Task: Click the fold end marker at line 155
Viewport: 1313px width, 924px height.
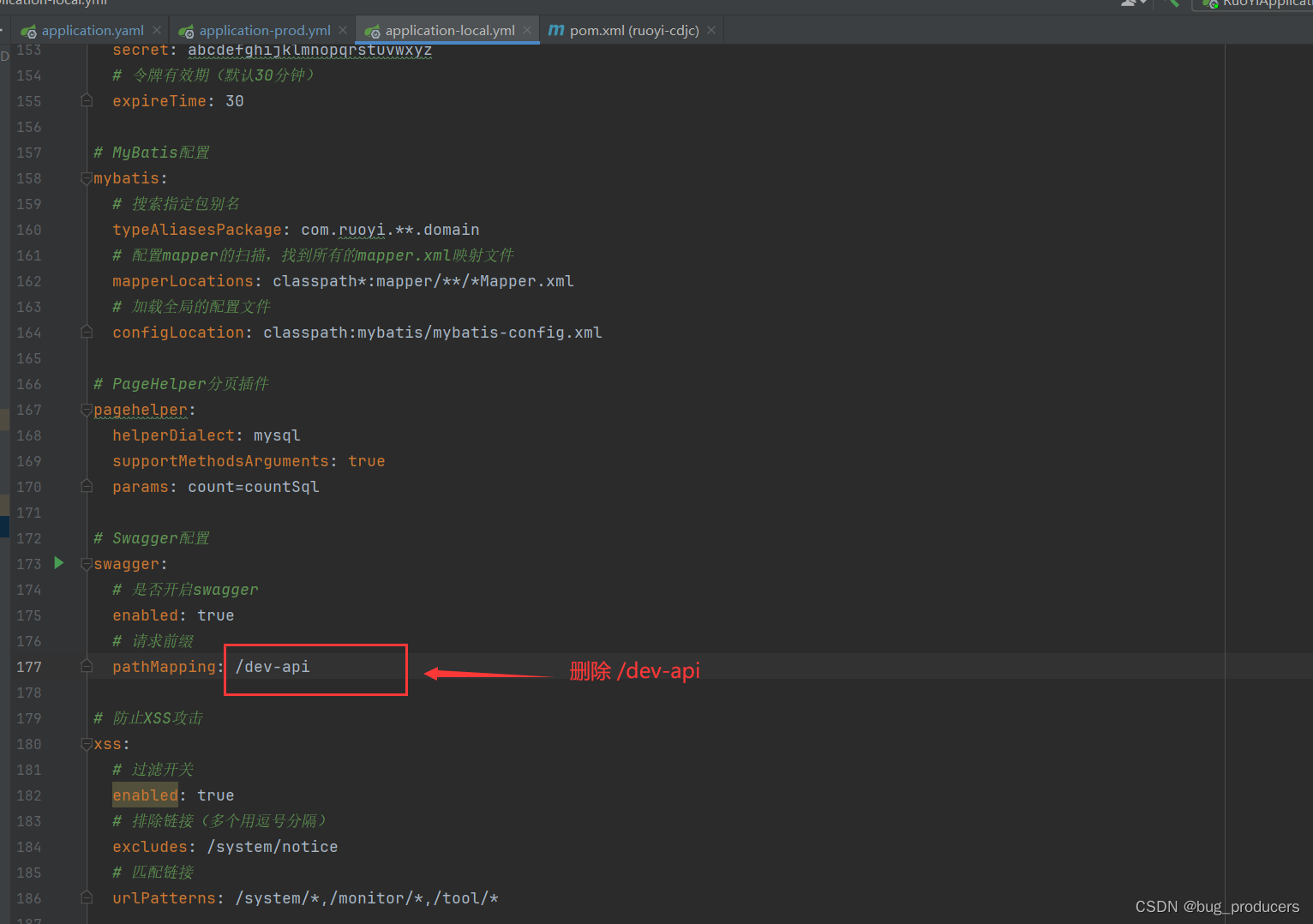Action: [87, 100]
